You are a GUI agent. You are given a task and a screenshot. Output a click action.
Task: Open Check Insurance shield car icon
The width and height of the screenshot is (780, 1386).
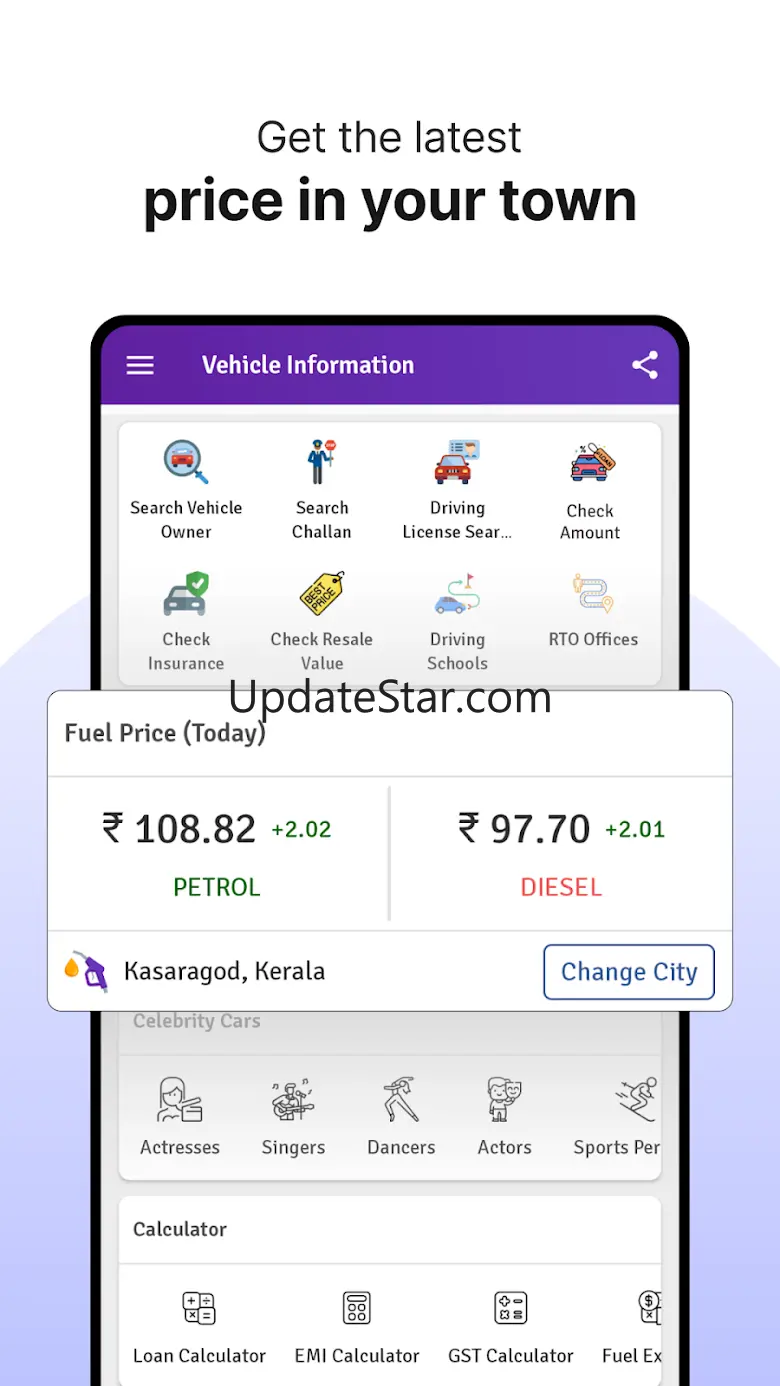(186, 594)
